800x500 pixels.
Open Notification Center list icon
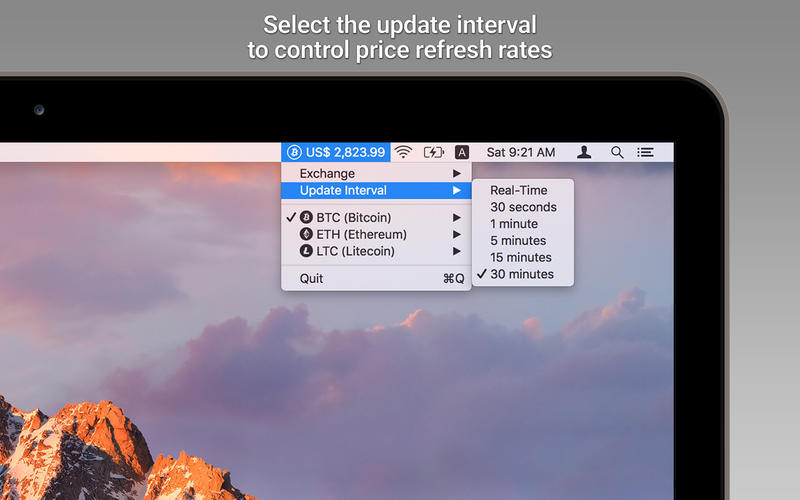[646, 152]
